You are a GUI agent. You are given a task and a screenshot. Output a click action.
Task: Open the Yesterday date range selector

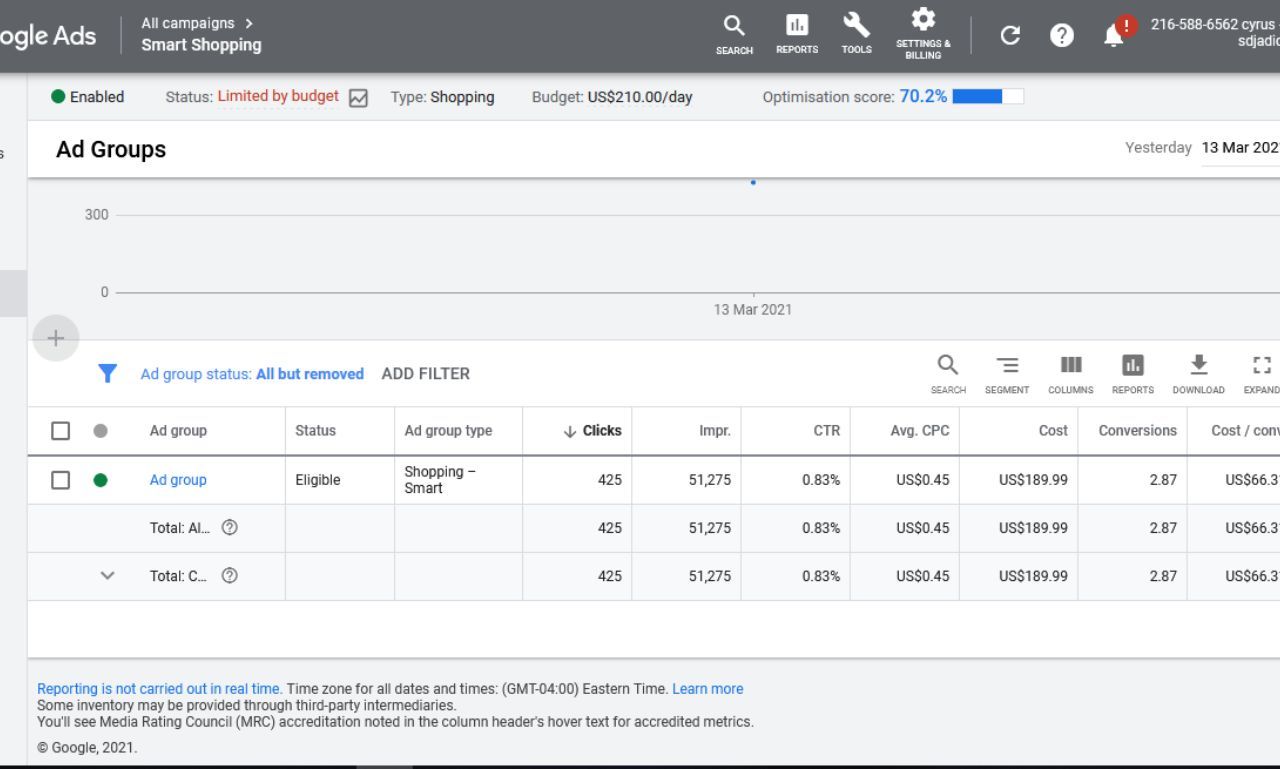point(1202,148)
